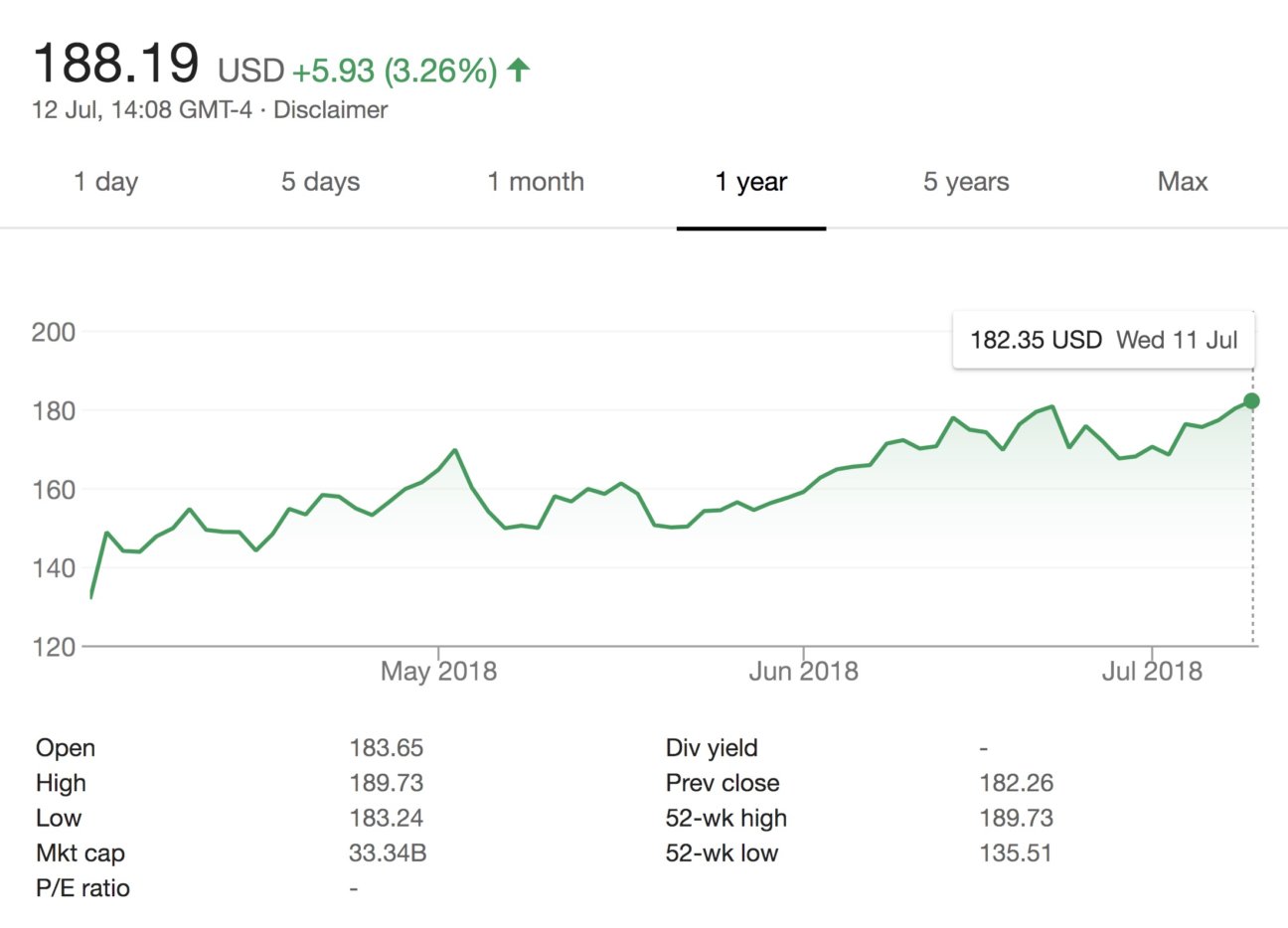This screenshot has height=928, width=1288.
Task: Select the 1 month time range
Action: [536, 182]
